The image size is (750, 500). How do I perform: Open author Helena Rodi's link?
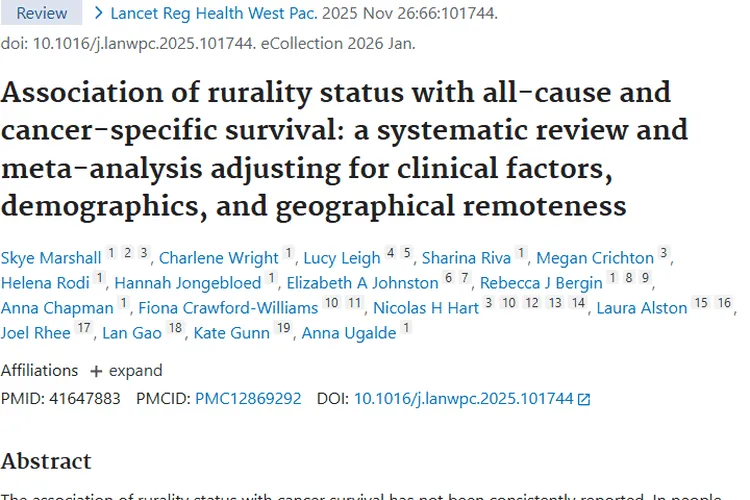[x=46, y=283]
